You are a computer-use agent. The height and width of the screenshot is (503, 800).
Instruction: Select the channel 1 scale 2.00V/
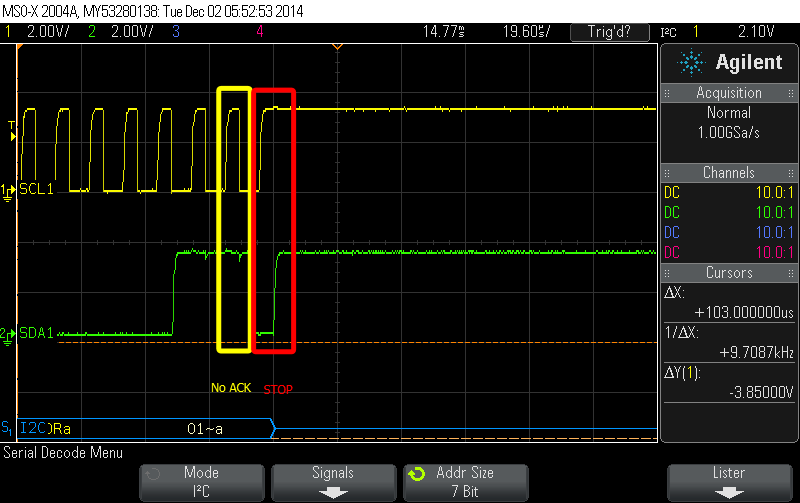(47, 32)
